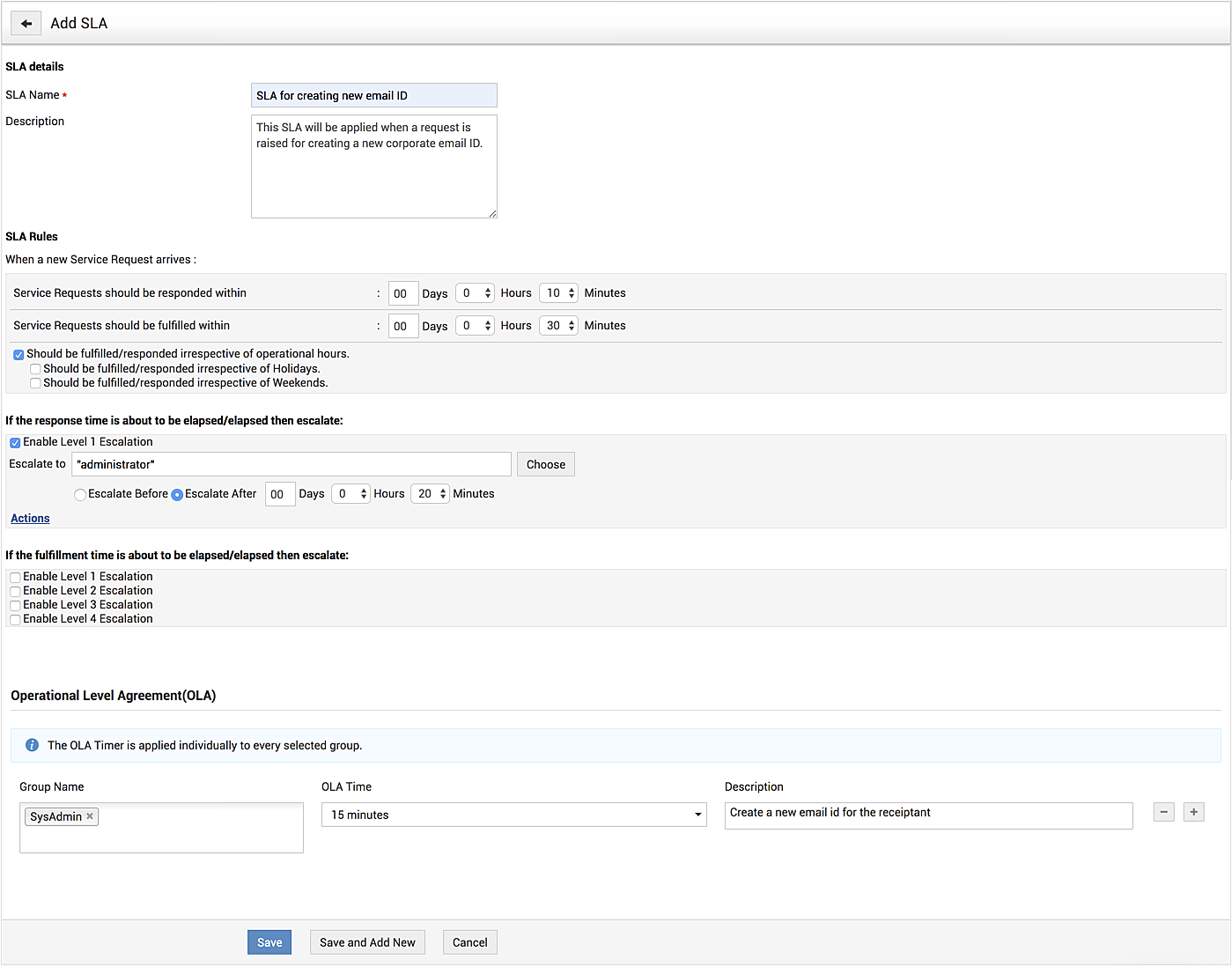Click Save and Add New
Image resolution: width=1232 pixels, height=967 pixels.
coord(367,942)
